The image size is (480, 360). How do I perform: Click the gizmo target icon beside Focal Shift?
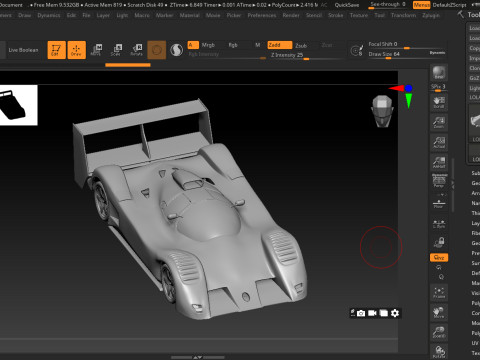[x=357, y=50]
